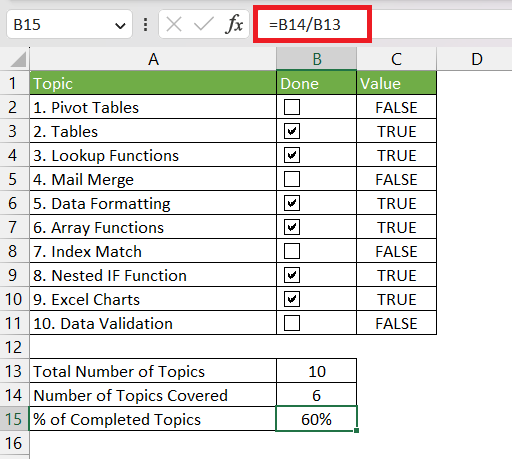The width and height of the screenshot is (512, 459).
Task: Click the Name Box showing B15
Action: pos(69,24)
